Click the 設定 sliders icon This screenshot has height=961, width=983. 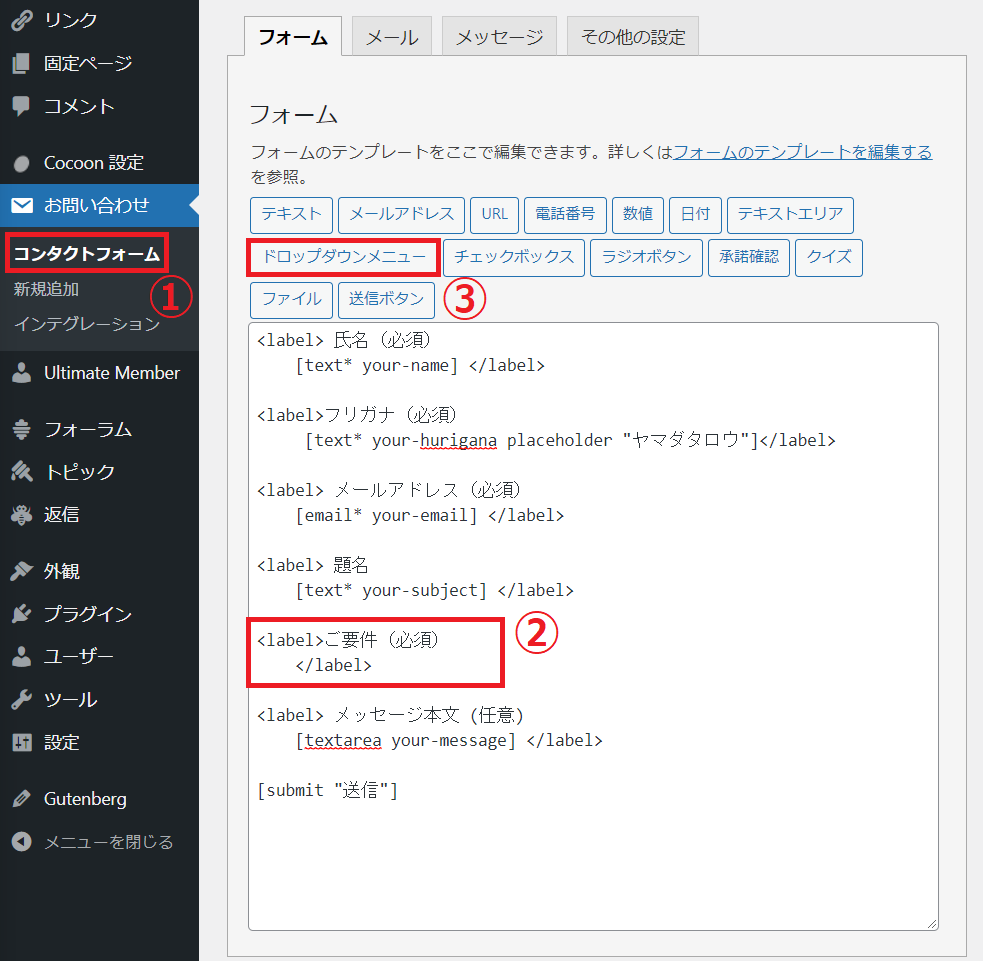21,742
